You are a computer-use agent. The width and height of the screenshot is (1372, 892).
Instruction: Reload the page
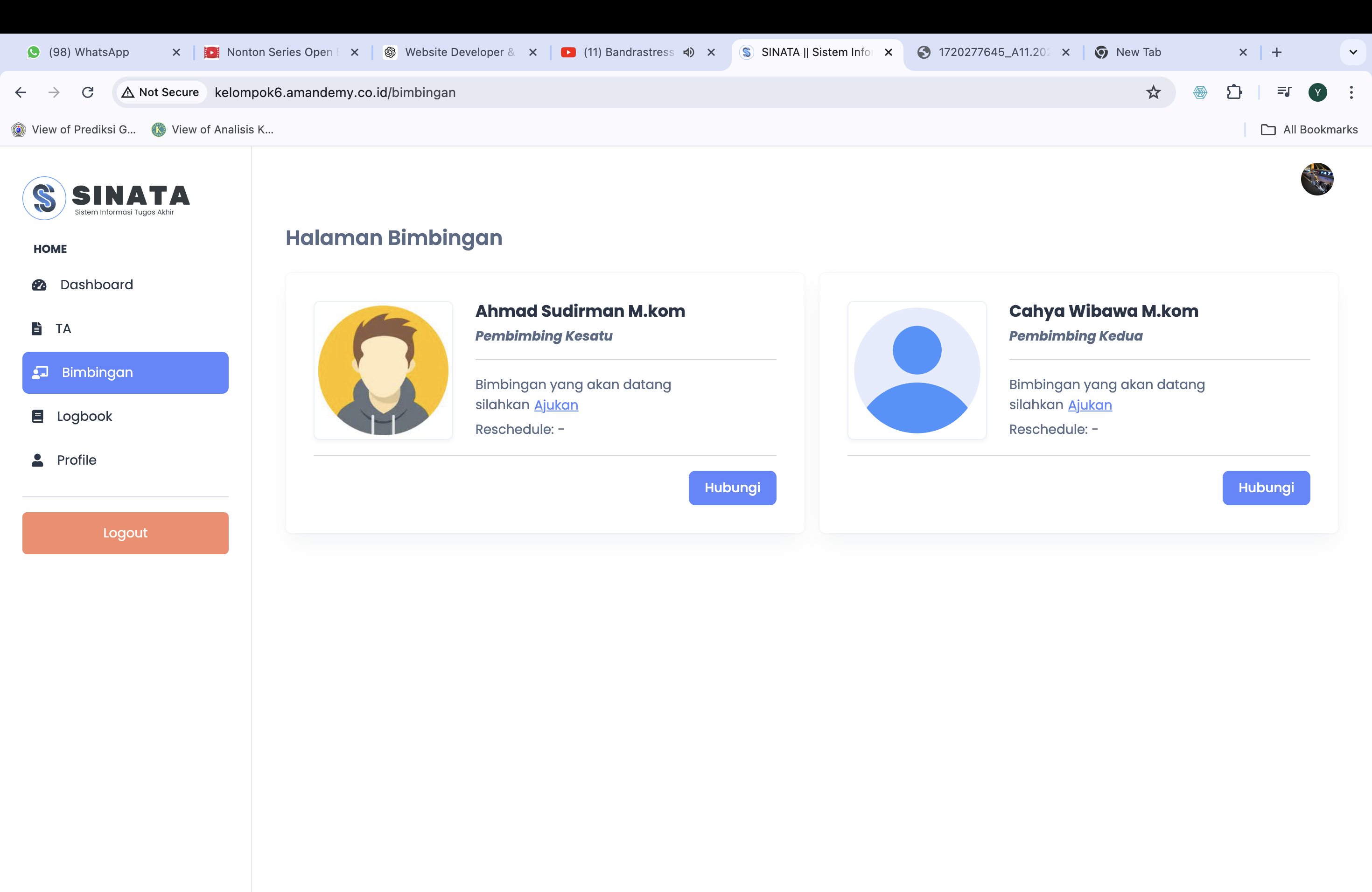coord(88,92)
